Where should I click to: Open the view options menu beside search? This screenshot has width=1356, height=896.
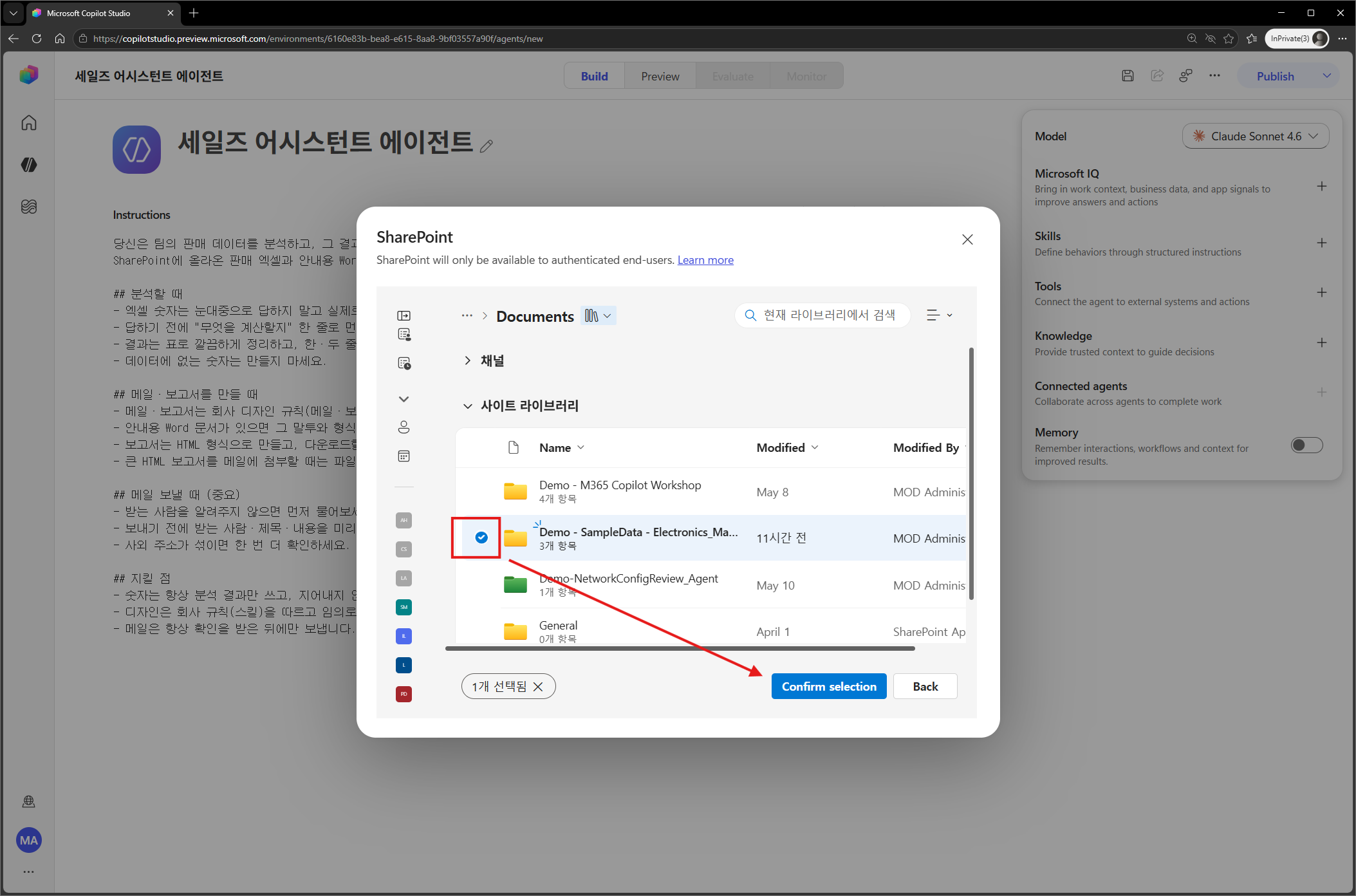[x=940, y=315]
